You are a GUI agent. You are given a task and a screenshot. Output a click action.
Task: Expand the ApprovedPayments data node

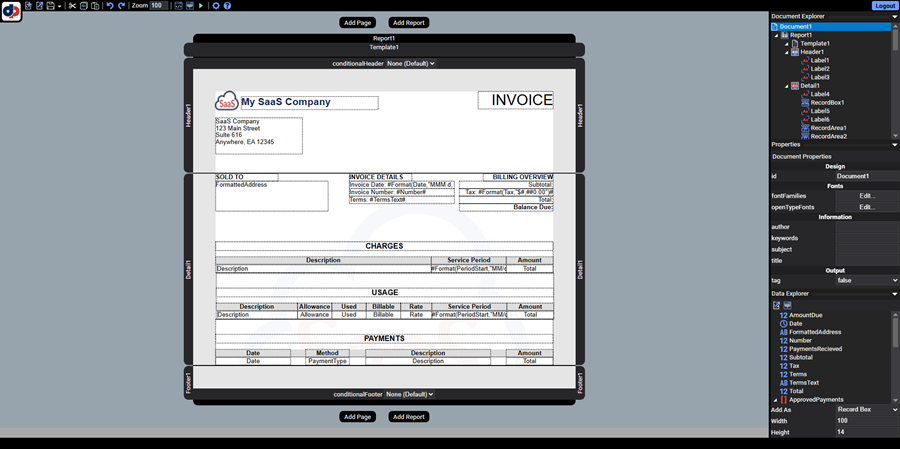[776, 400]
